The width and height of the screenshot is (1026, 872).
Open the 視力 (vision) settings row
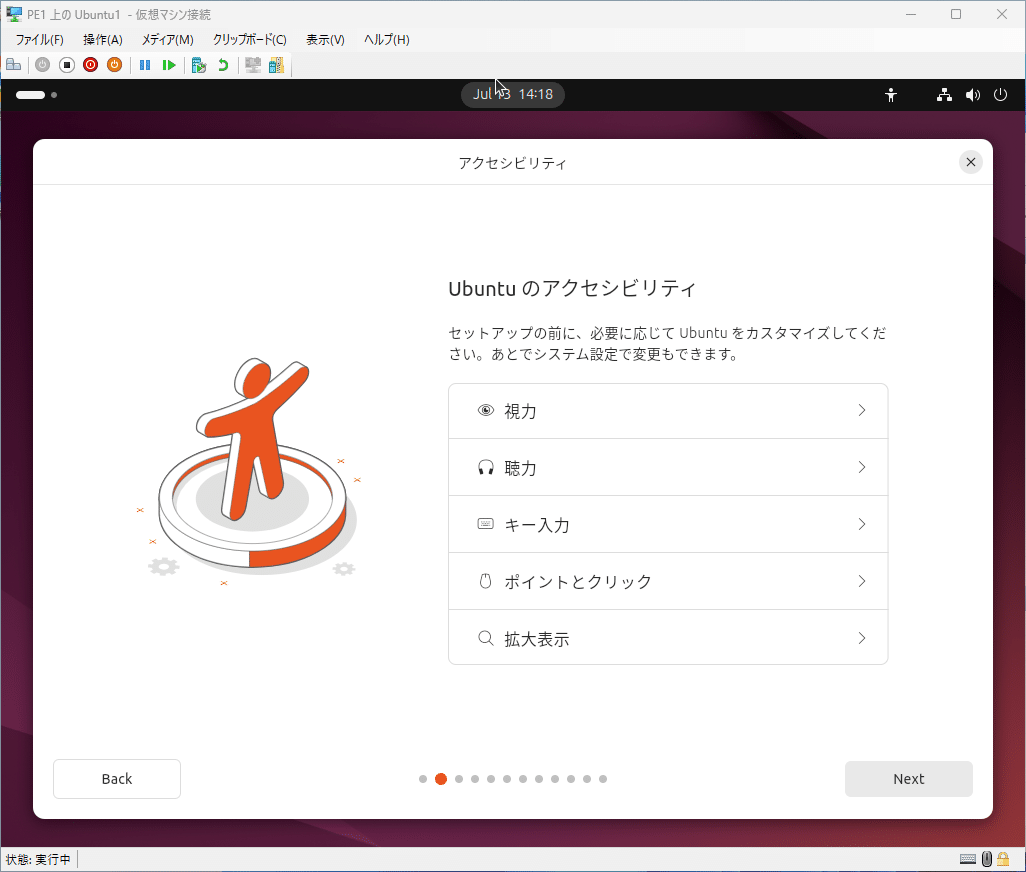click(668, 411)
